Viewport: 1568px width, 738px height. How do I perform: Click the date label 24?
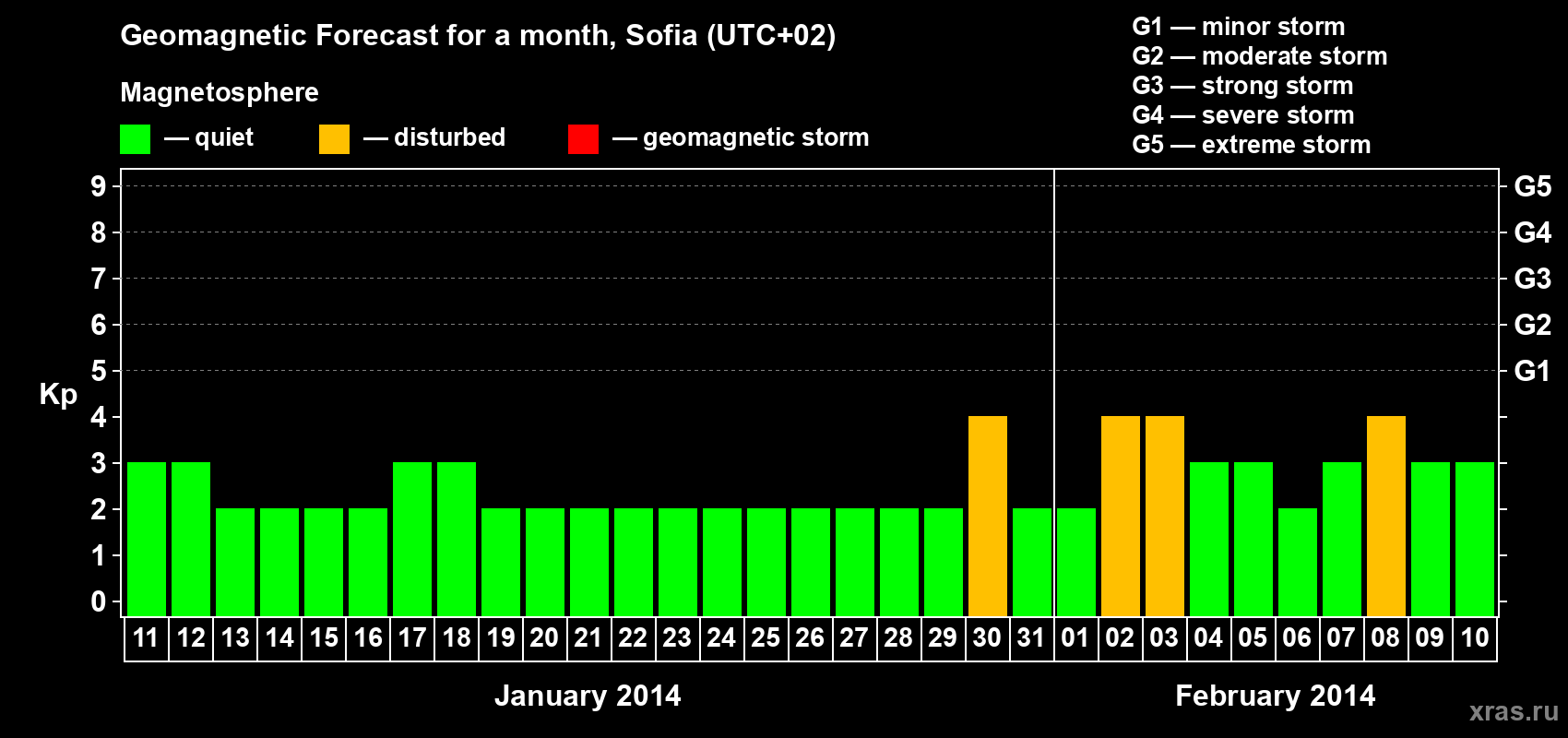click(x=721, y=637)
